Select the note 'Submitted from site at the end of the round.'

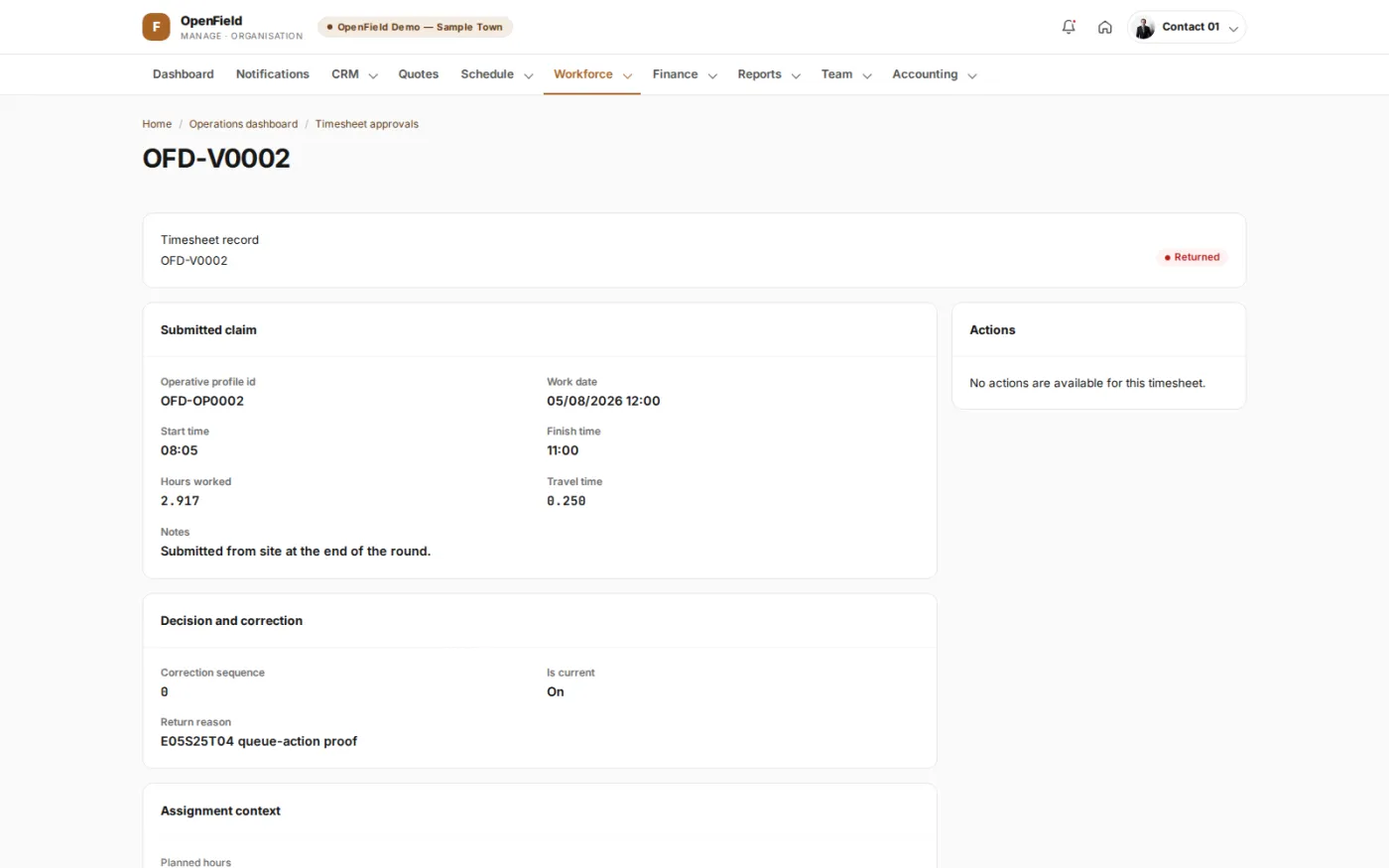(x=296, y=551)
